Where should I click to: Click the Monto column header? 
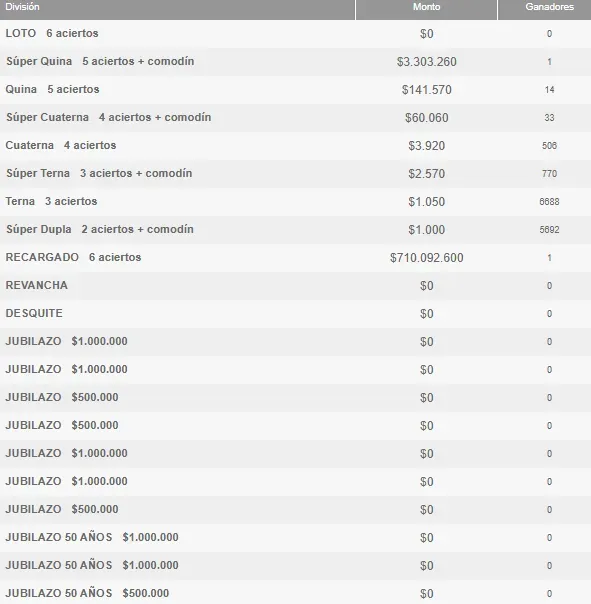pos(426,7)
